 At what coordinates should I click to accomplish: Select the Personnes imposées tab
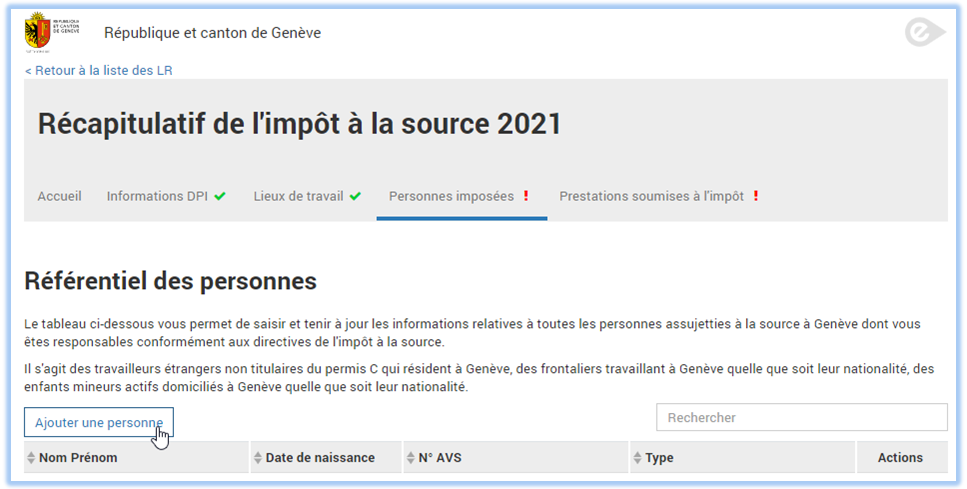[451, 196]
